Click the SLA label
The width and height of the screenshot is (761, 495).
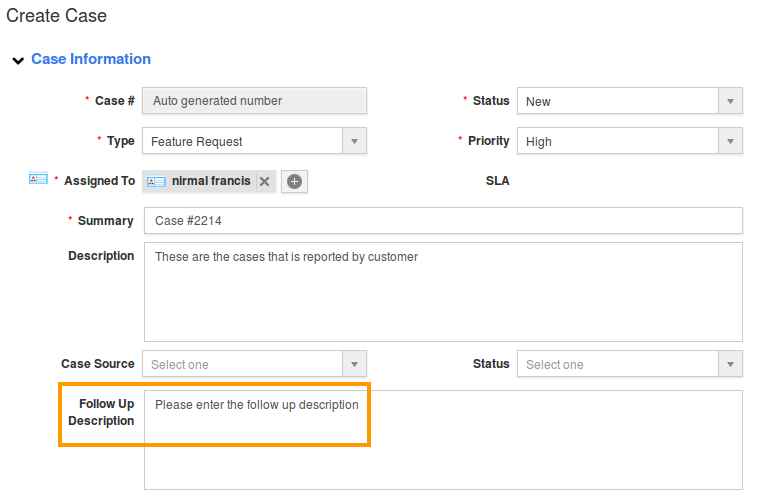point(497,181)
